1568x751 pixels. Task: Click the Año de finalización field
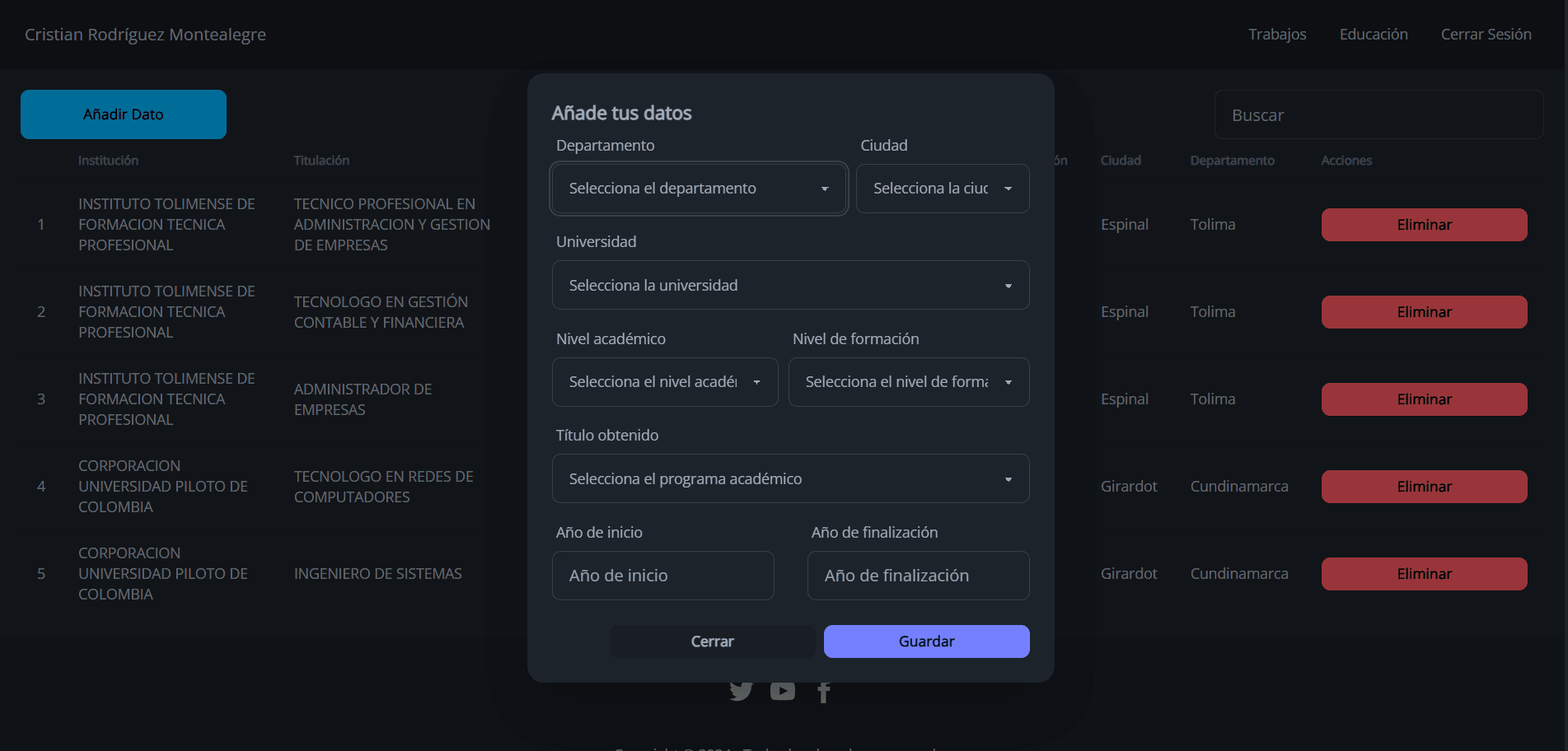pyautogui.click(x=919, y=576)
